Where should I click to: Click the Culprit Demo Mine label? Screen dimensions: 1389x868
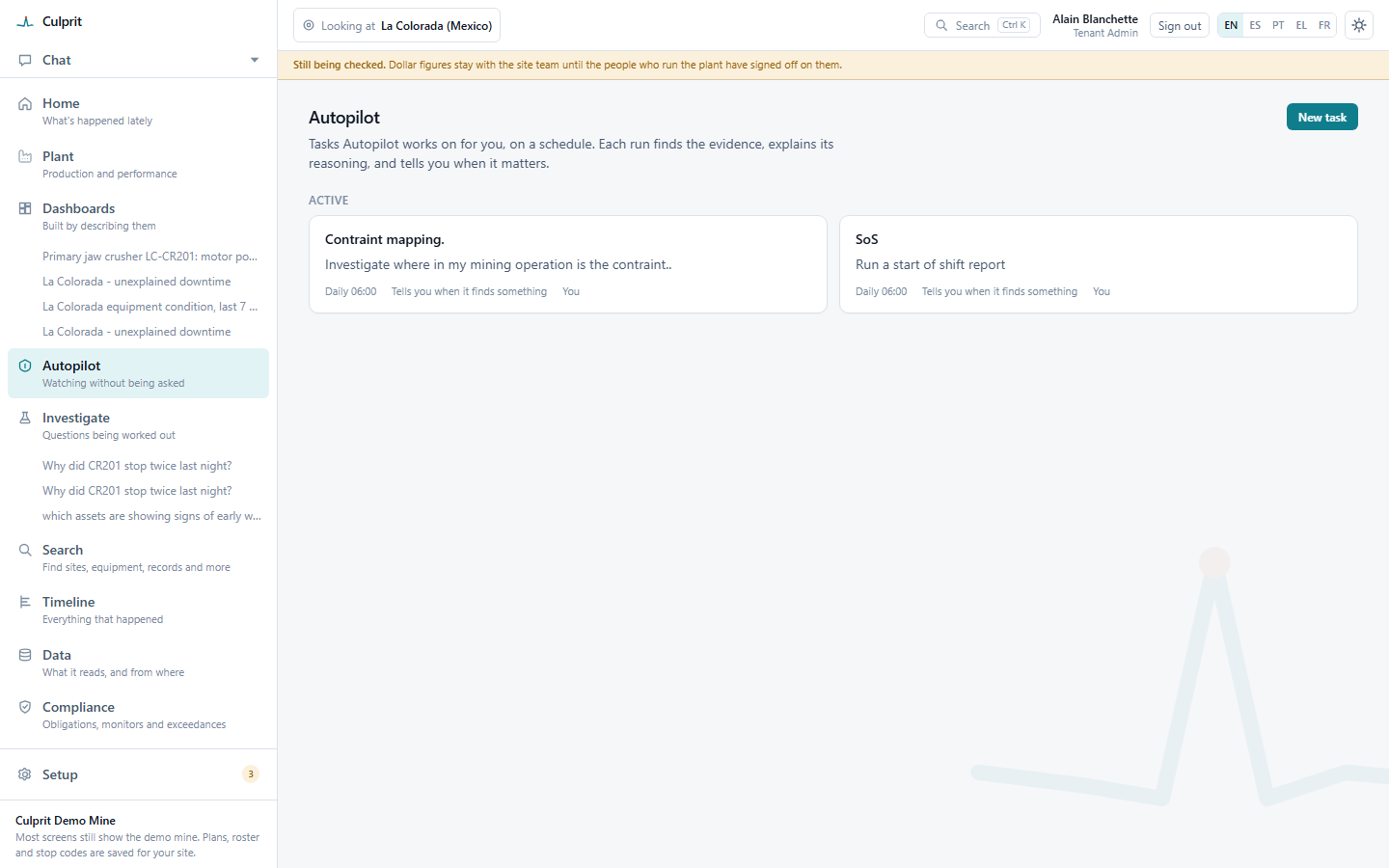click(x=66, y=821)
